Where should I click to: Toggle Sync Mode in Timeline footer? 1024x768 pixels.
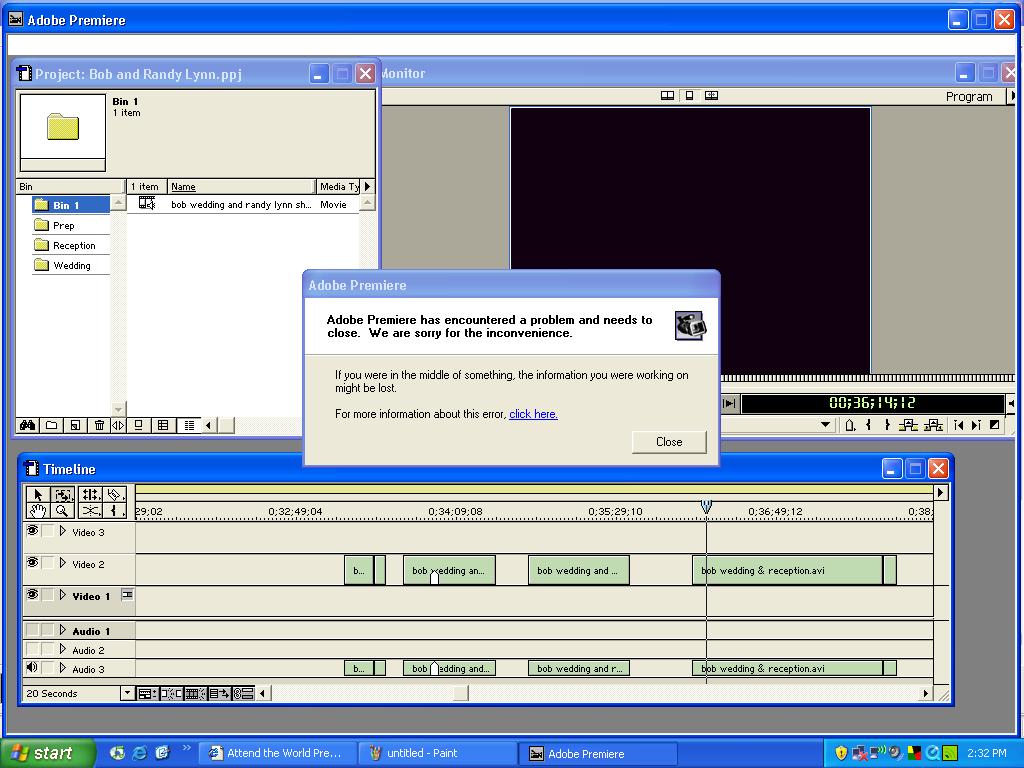coord(244,694)
